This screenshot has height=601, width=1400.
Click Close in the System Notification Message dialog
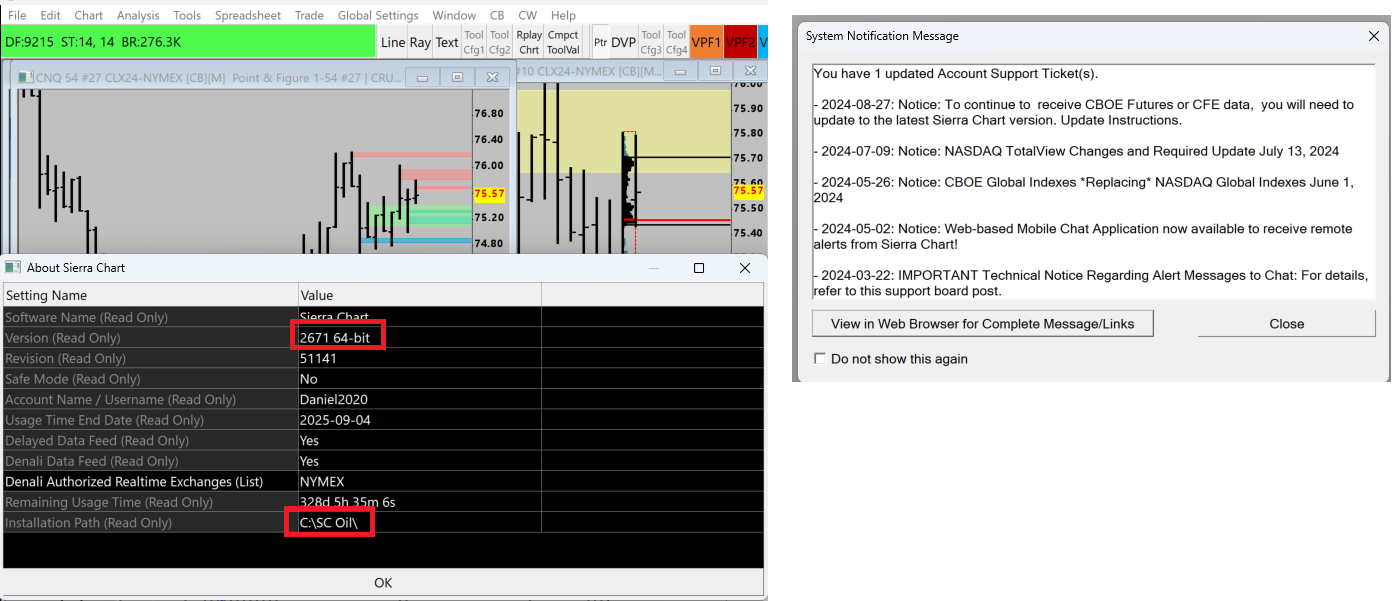point(1286,323)
